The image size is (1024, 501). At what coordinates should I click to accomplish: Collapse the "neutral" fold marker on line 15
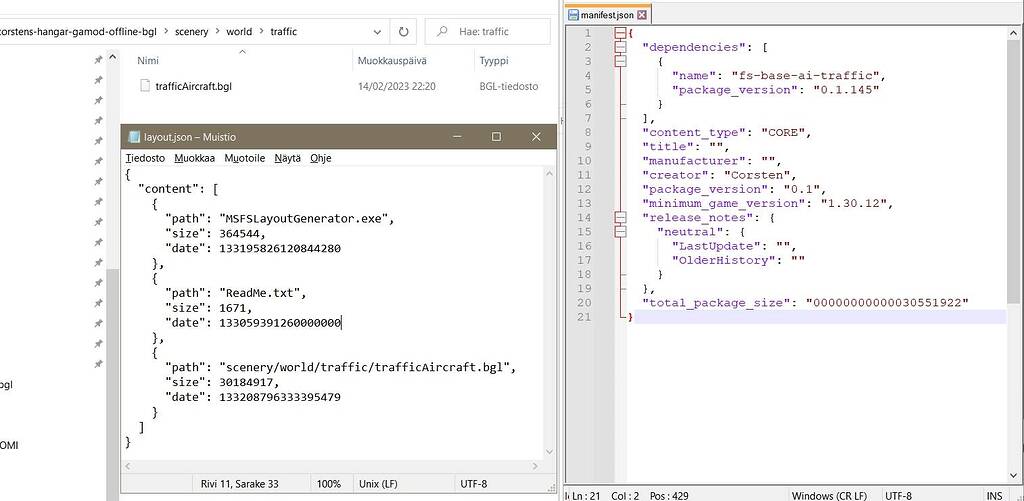[620, 231]
